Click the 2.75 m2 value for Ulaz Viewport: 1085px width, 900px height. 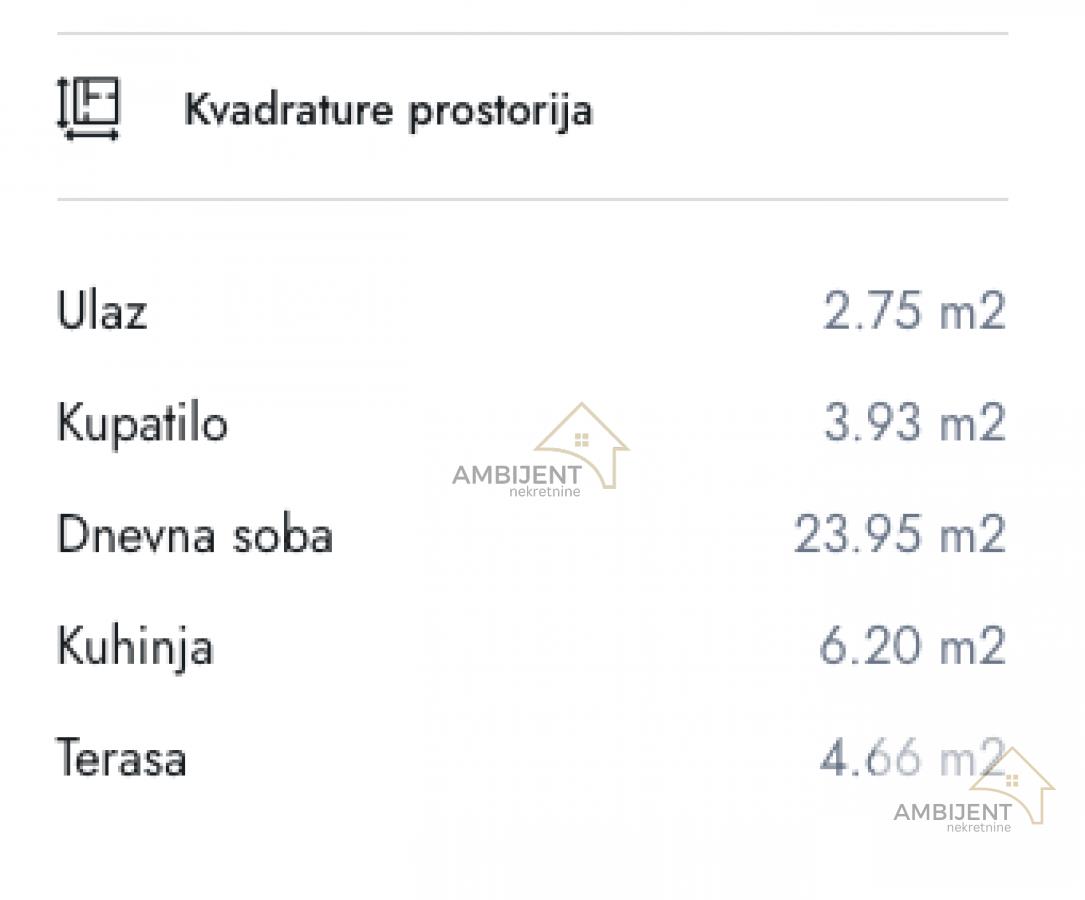[x=913, y=310]
